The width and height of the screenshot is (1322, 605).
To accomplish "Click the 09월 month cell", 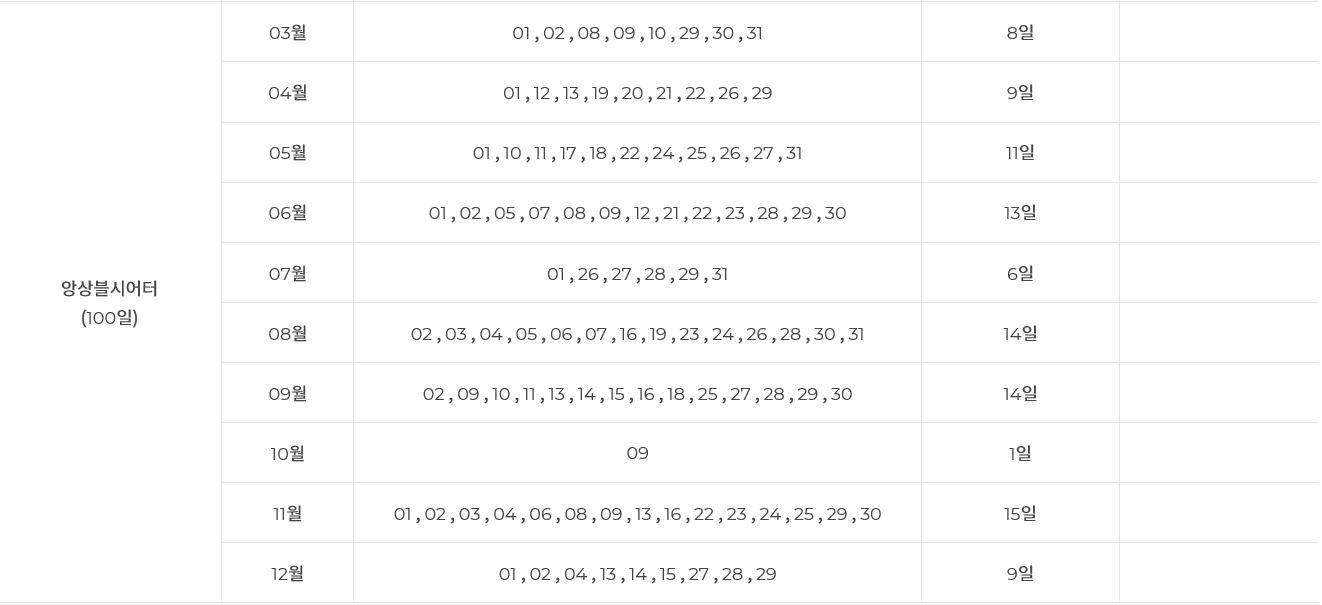I will pyautogui.click(x=287, y=393).
